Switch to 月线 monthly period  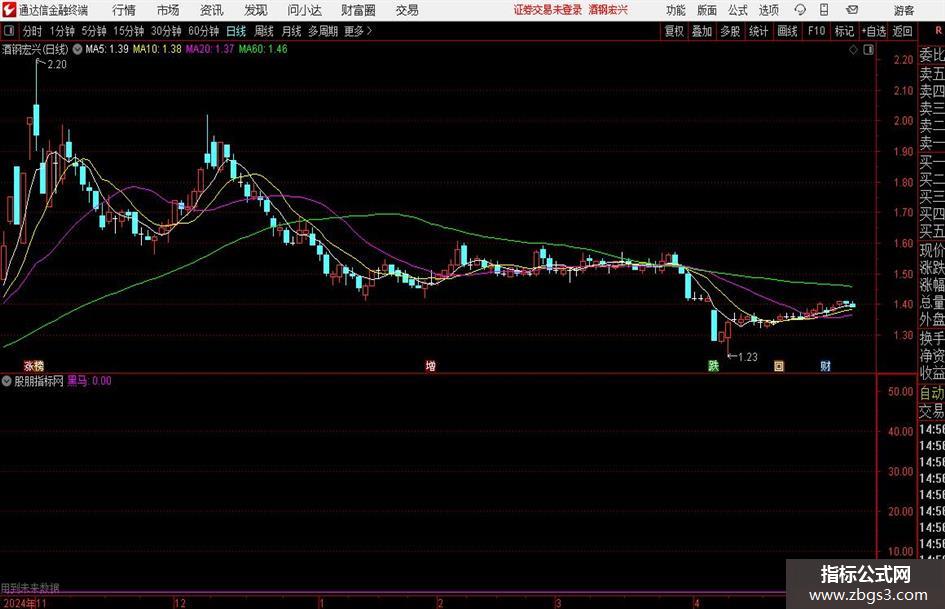point(292,31)
